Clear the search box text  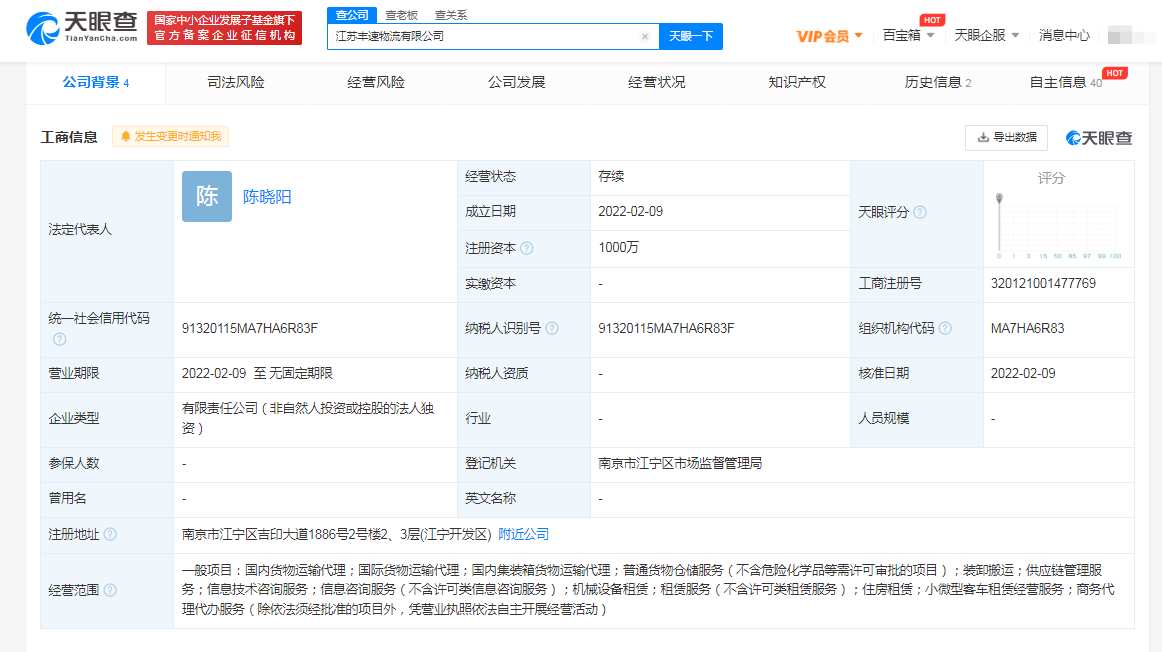coord(645,36)
